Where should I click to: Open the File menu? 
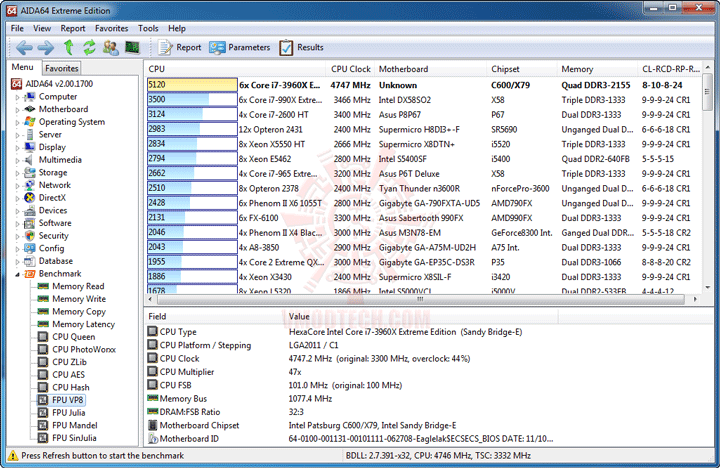[17, 28]
